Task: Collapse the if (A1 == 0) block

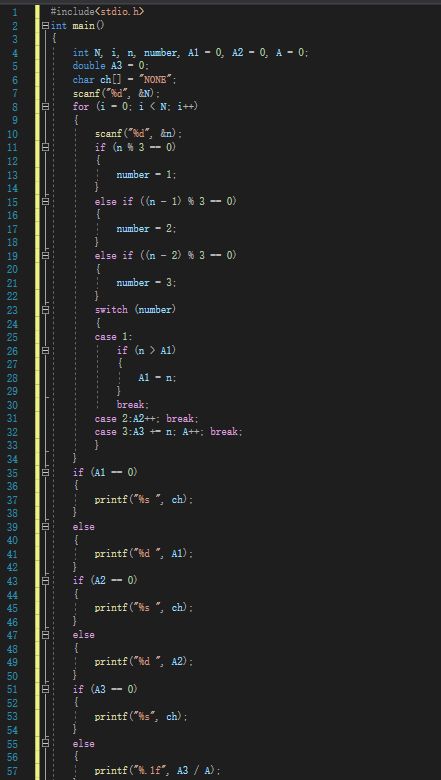Action: coord(46,472)
